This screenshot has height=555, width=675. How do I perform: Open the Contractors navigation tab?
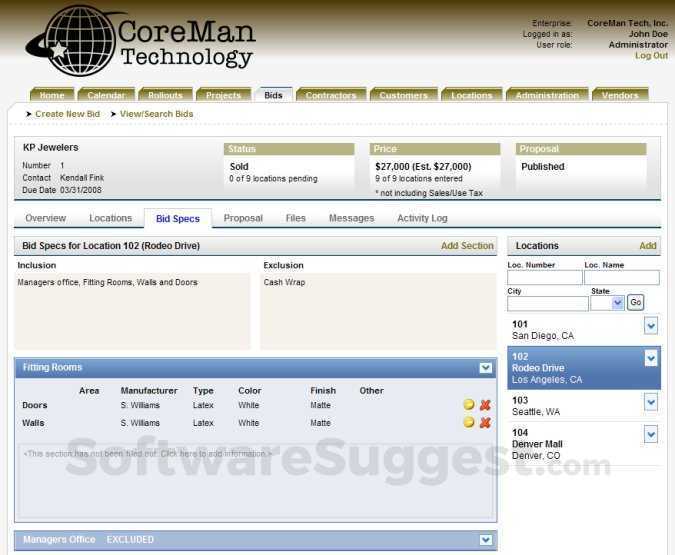331,95
